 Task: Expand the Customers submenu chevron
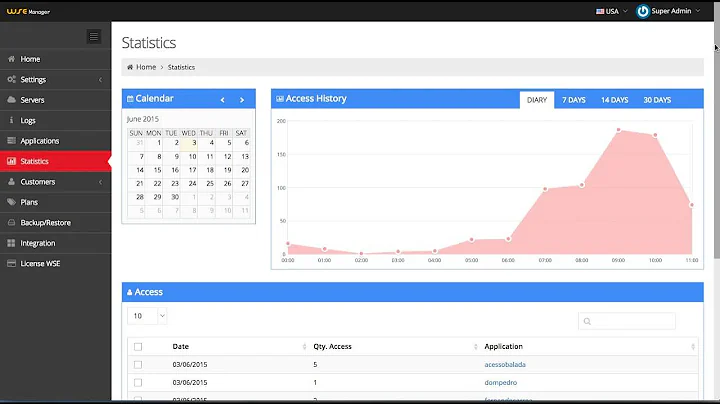click(101, 182)
